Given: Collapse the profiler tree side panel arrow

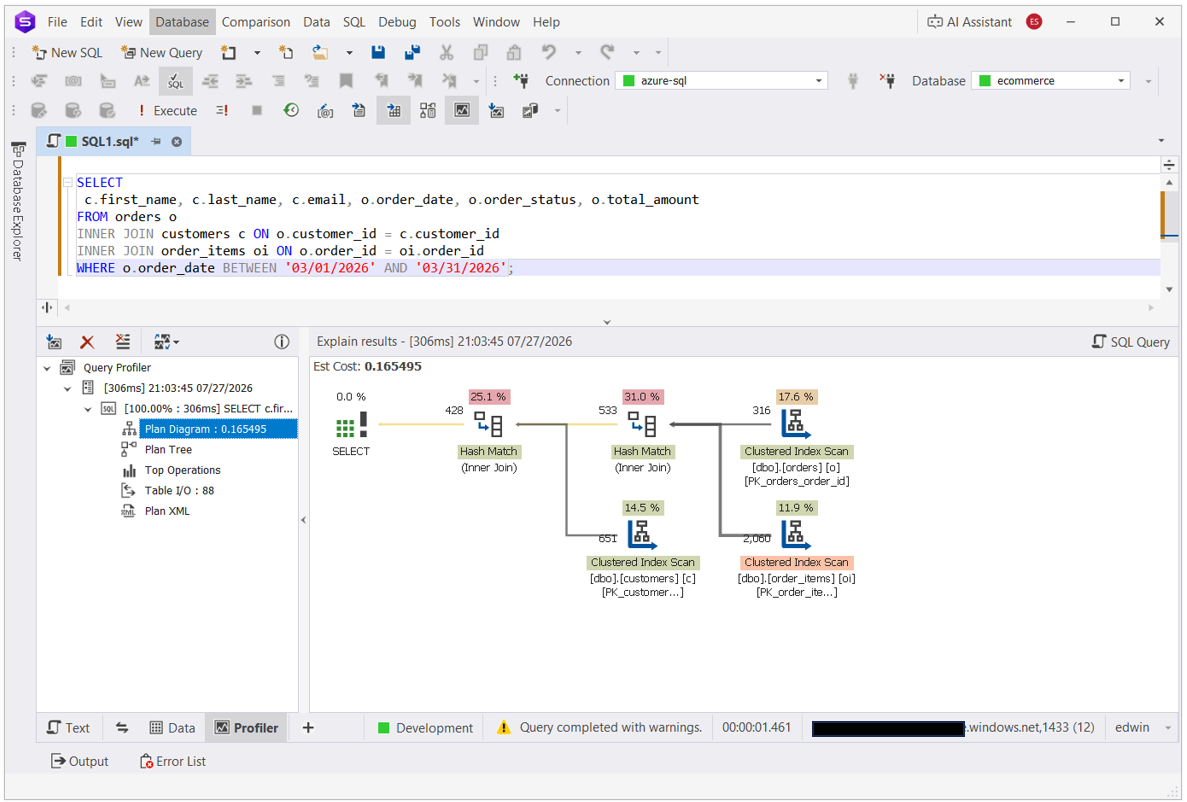Looking at the screenshot, I should click(304, 520).
